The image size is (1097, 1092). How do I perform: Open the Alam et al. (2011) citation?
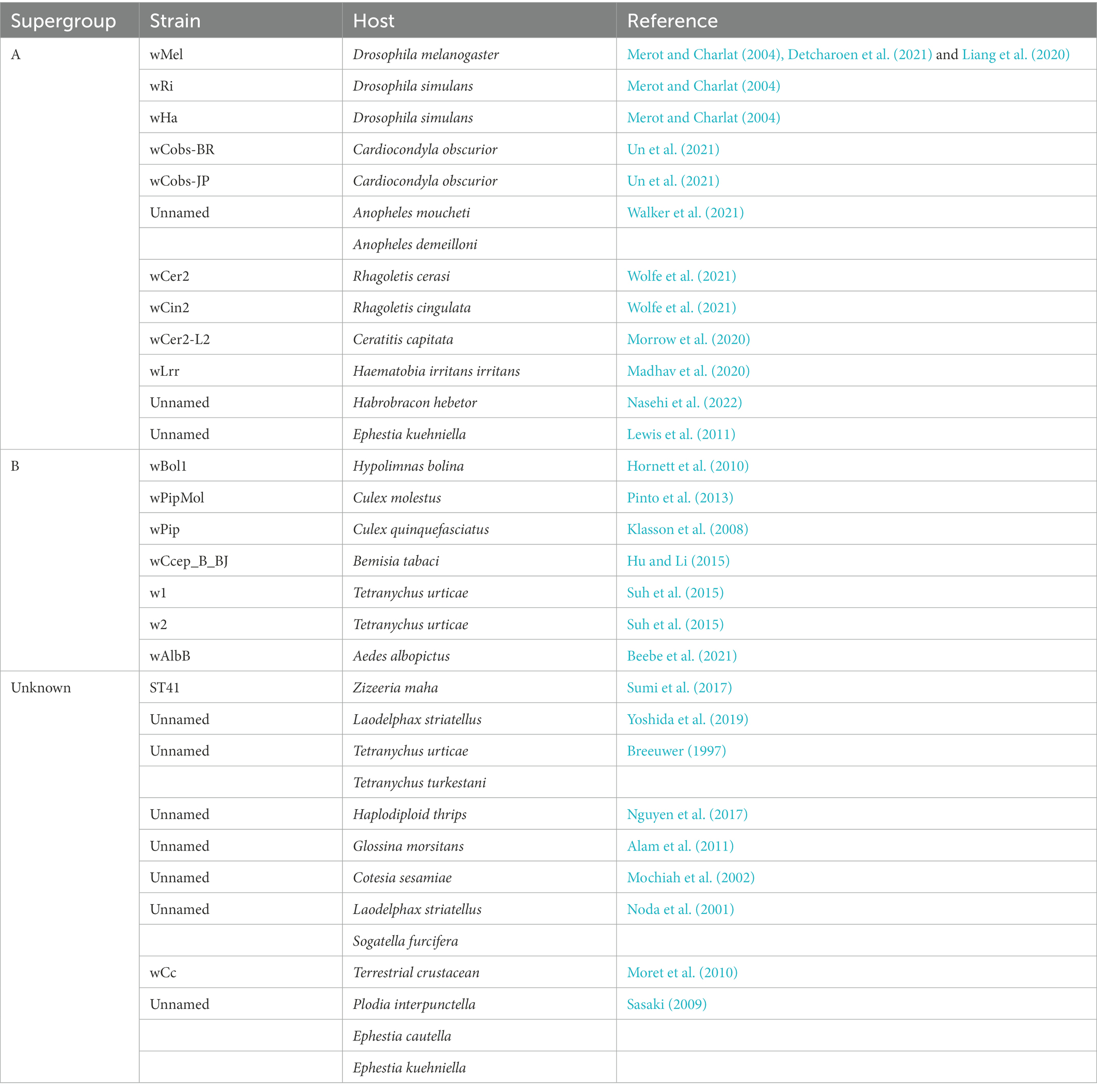pos(680,846)
